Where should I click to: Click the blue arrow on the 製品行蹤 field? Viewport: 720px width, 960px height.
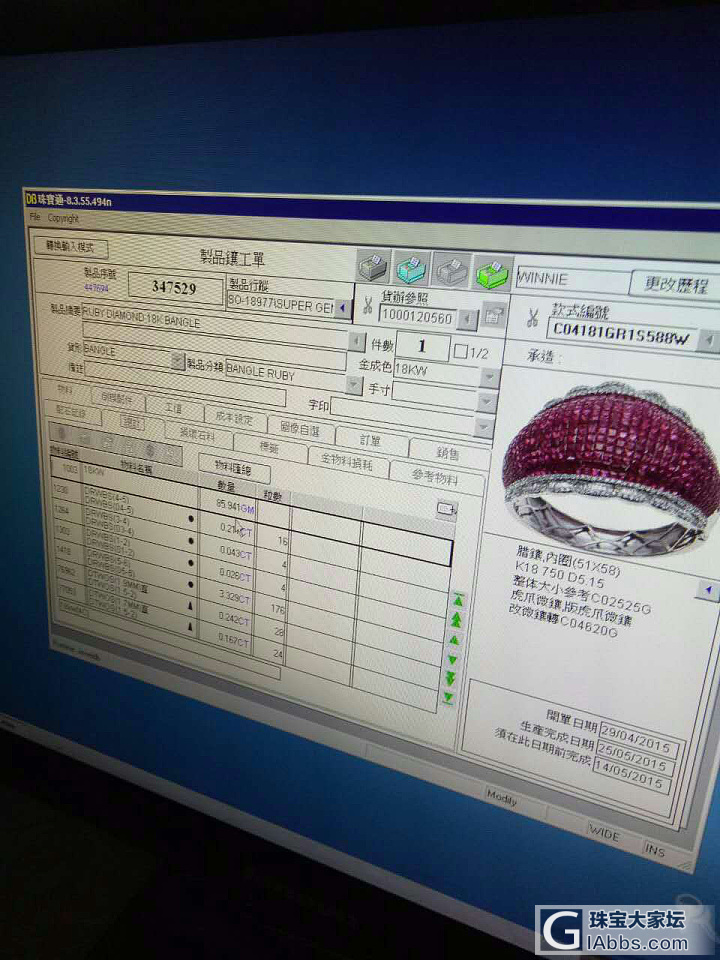click(x=343, y=308)
